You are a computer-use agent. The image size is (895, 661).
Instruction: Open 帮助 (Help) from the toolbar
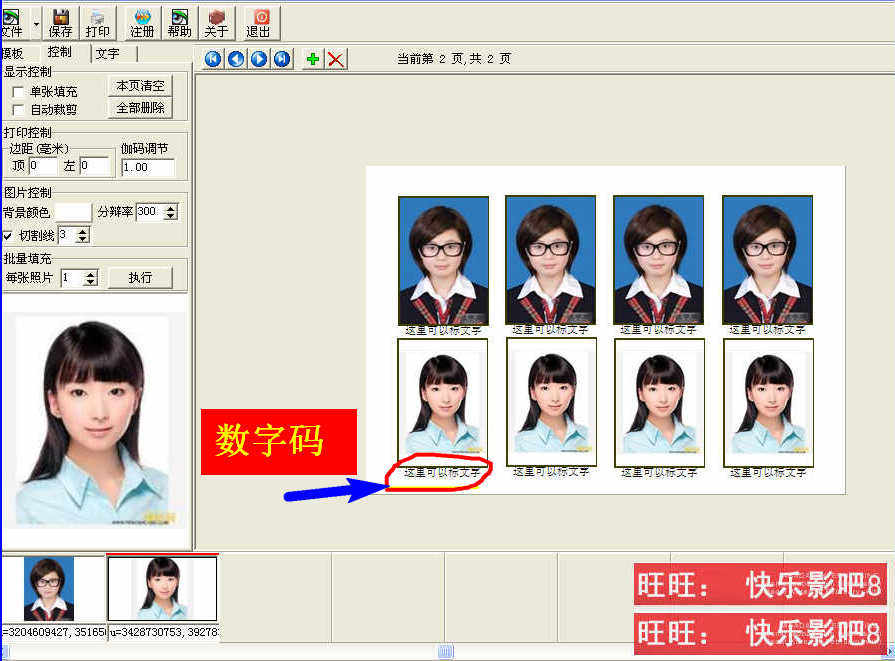pyautogui.click(x=180, y=22)
